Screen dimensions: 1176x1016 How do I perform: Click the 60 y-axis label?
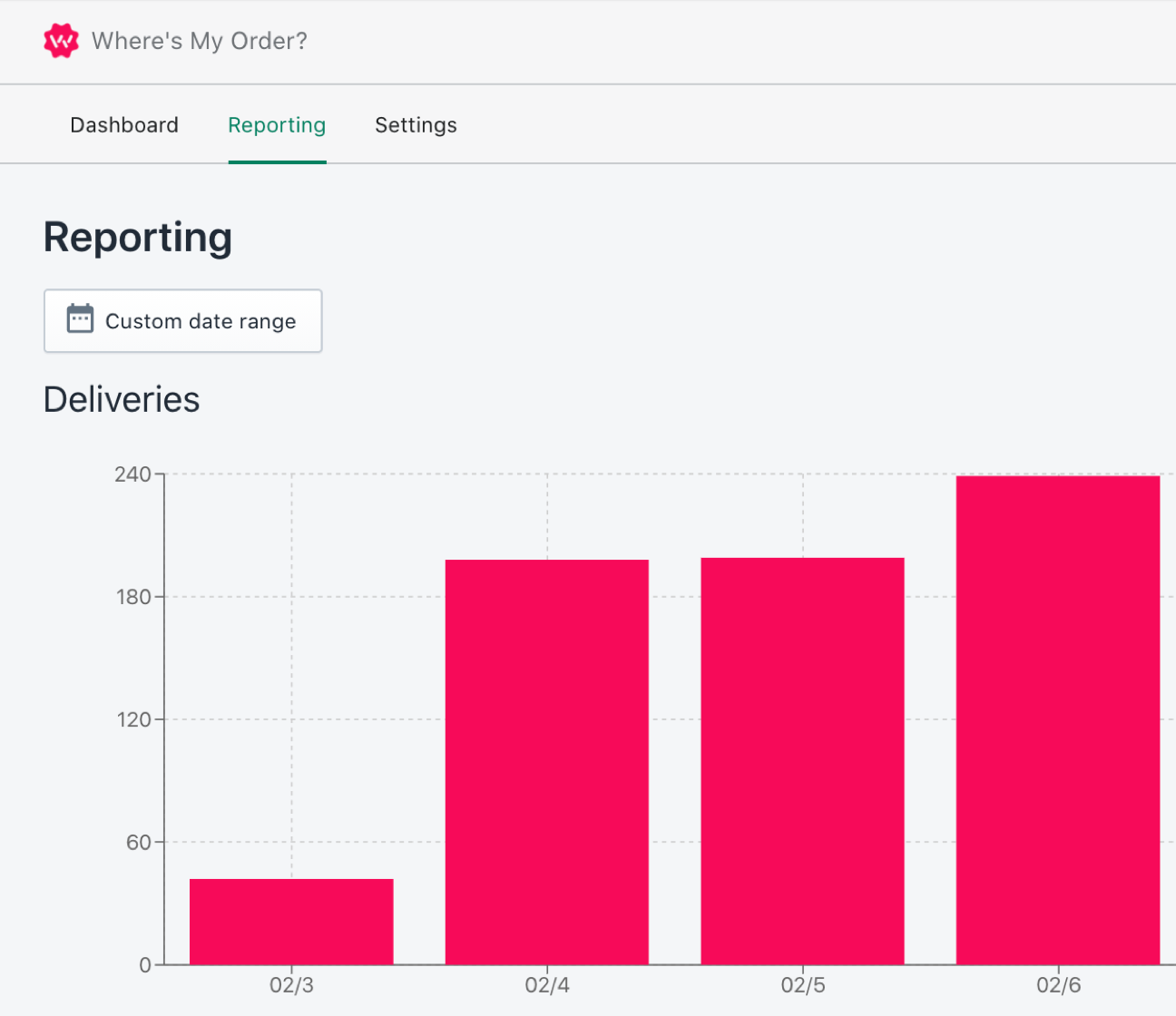(139, 843)
